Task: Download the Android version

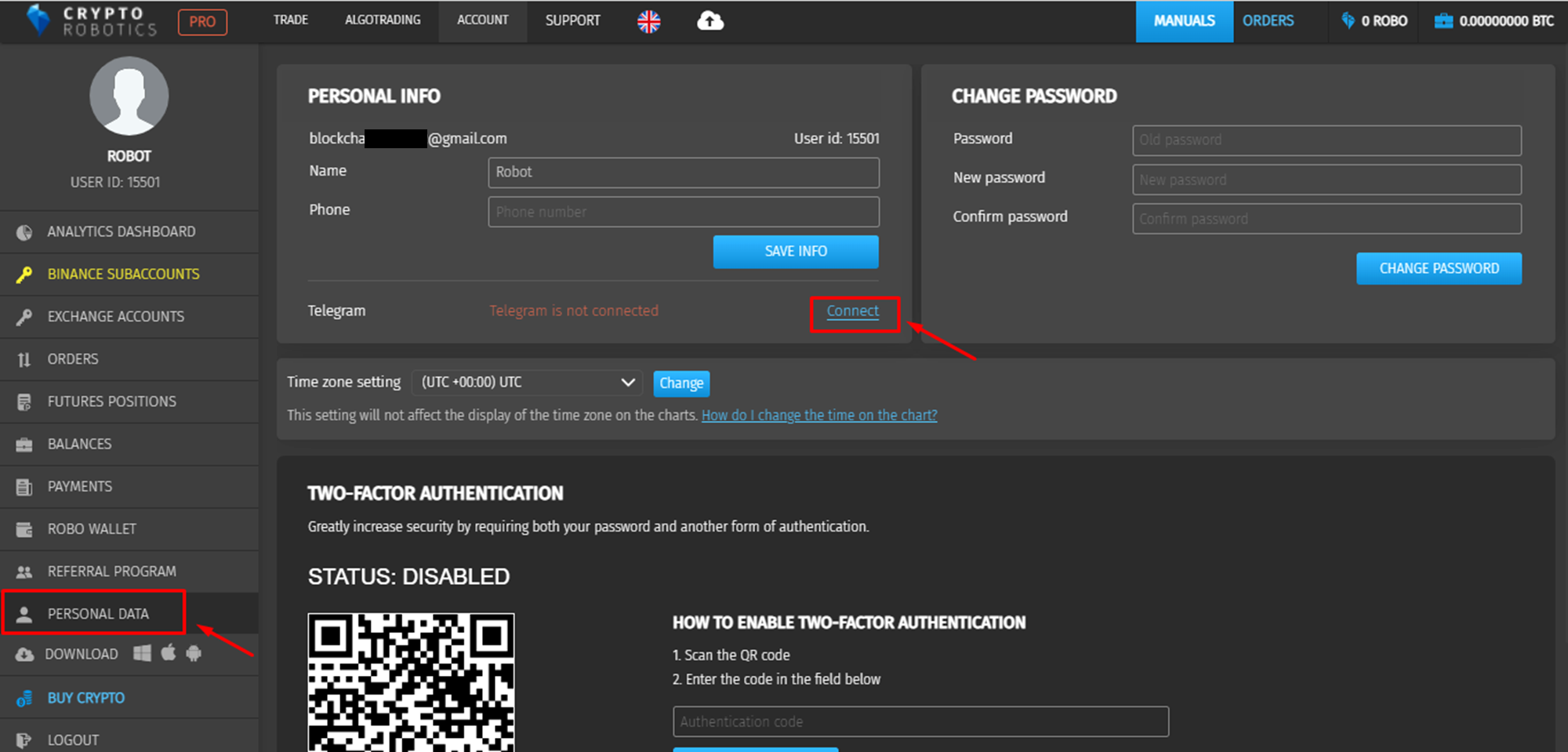Action: coord(194,653)
